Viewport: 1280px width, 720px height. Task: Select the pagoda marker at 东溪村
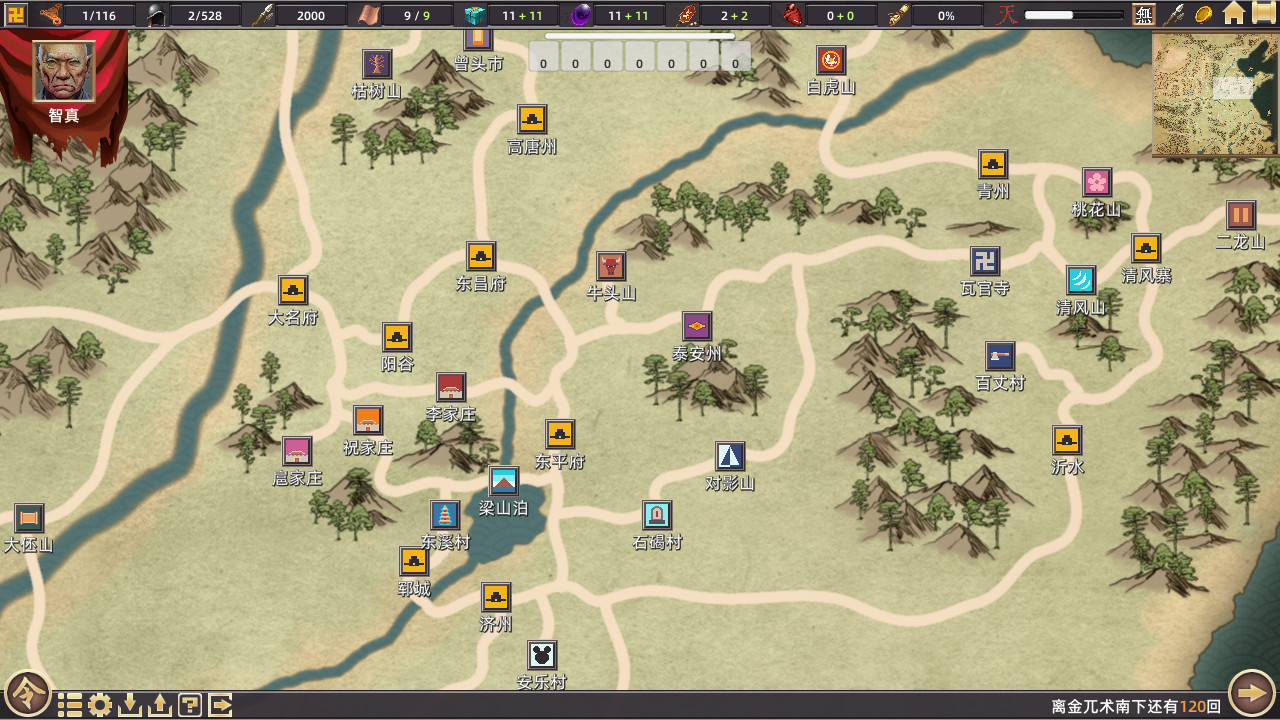444,516
